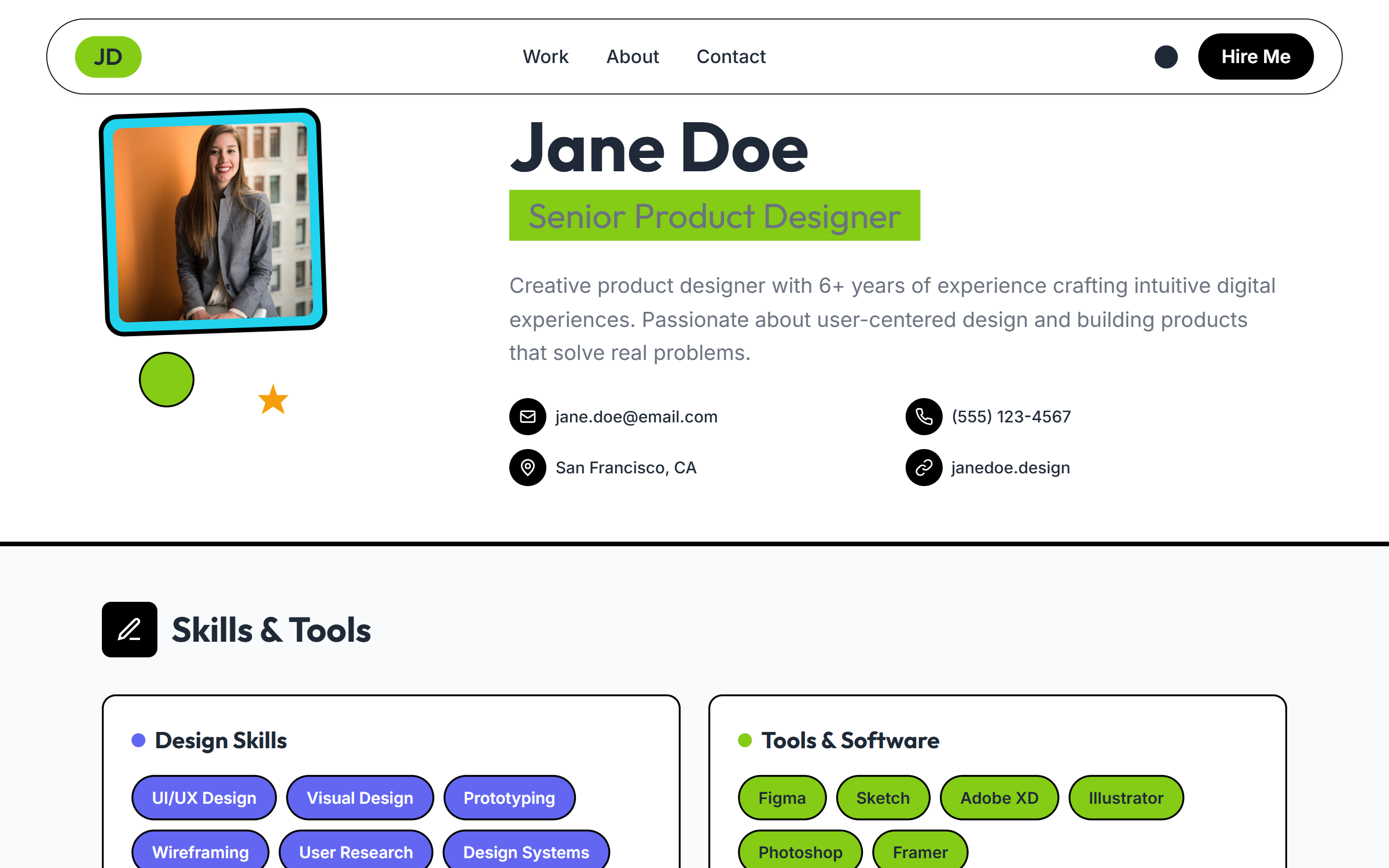Select the Figma tool tag
This screenshot has width=1389, height=868.
tap(782, 798)
